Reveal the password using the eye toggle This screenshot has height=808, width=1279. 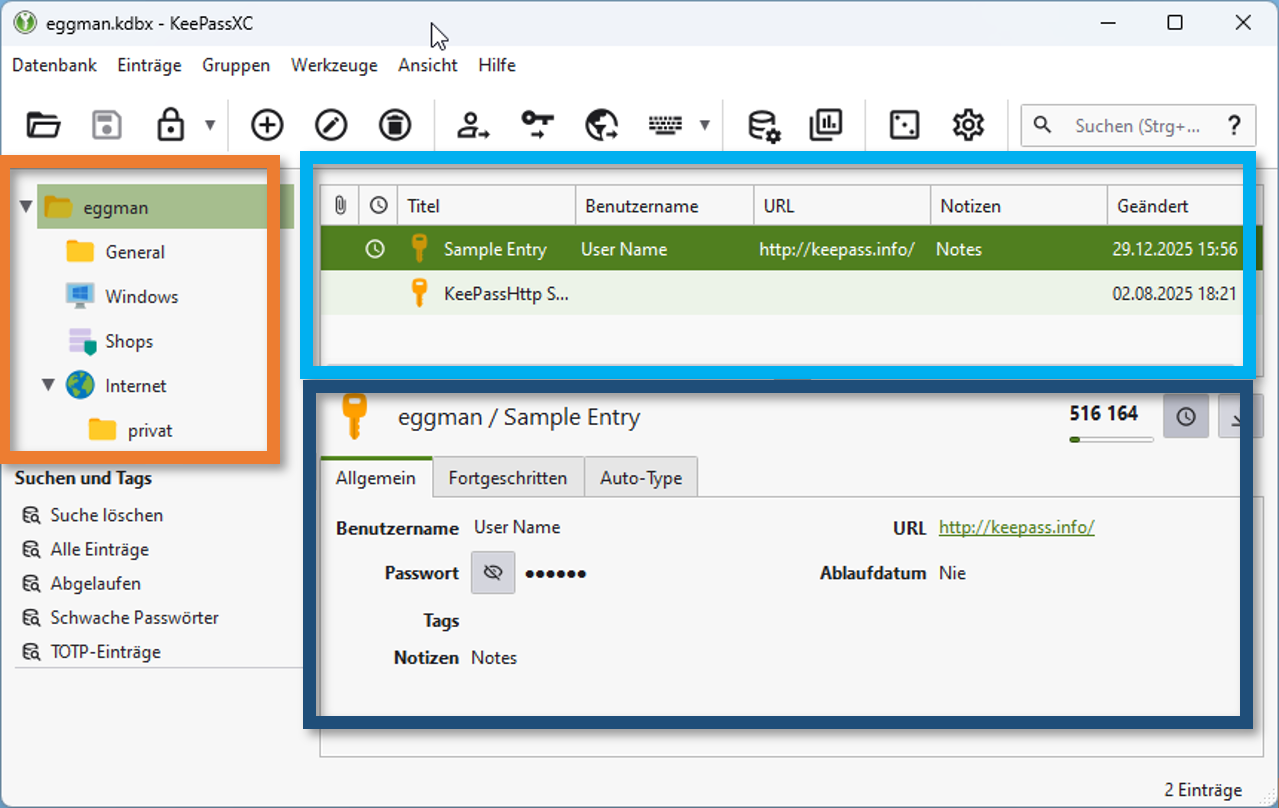click(493, 573)
